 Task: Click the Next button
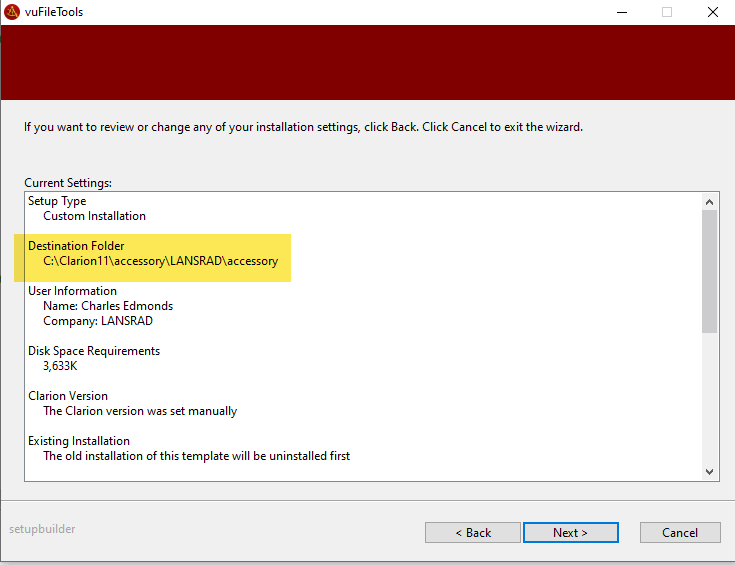570,532
